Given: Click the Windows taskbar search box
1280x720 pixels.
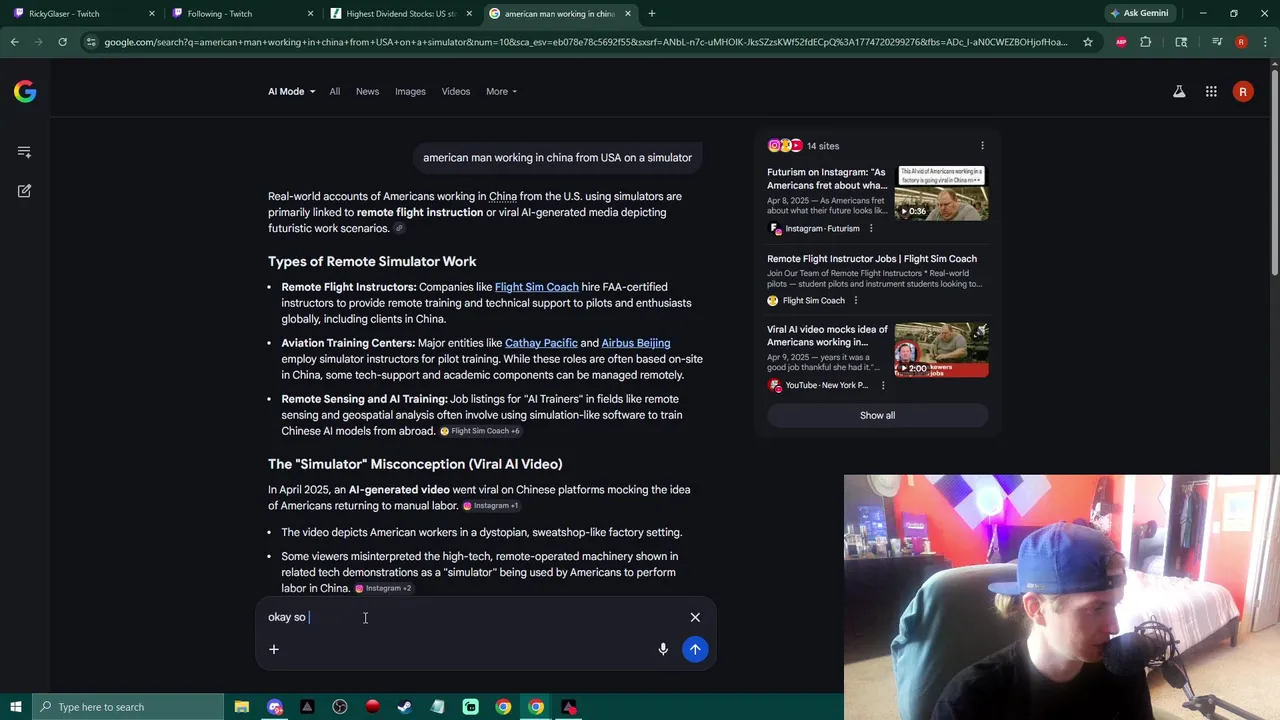Looking at the screenshot, I should pyautogui.click(x=127, y=707).
